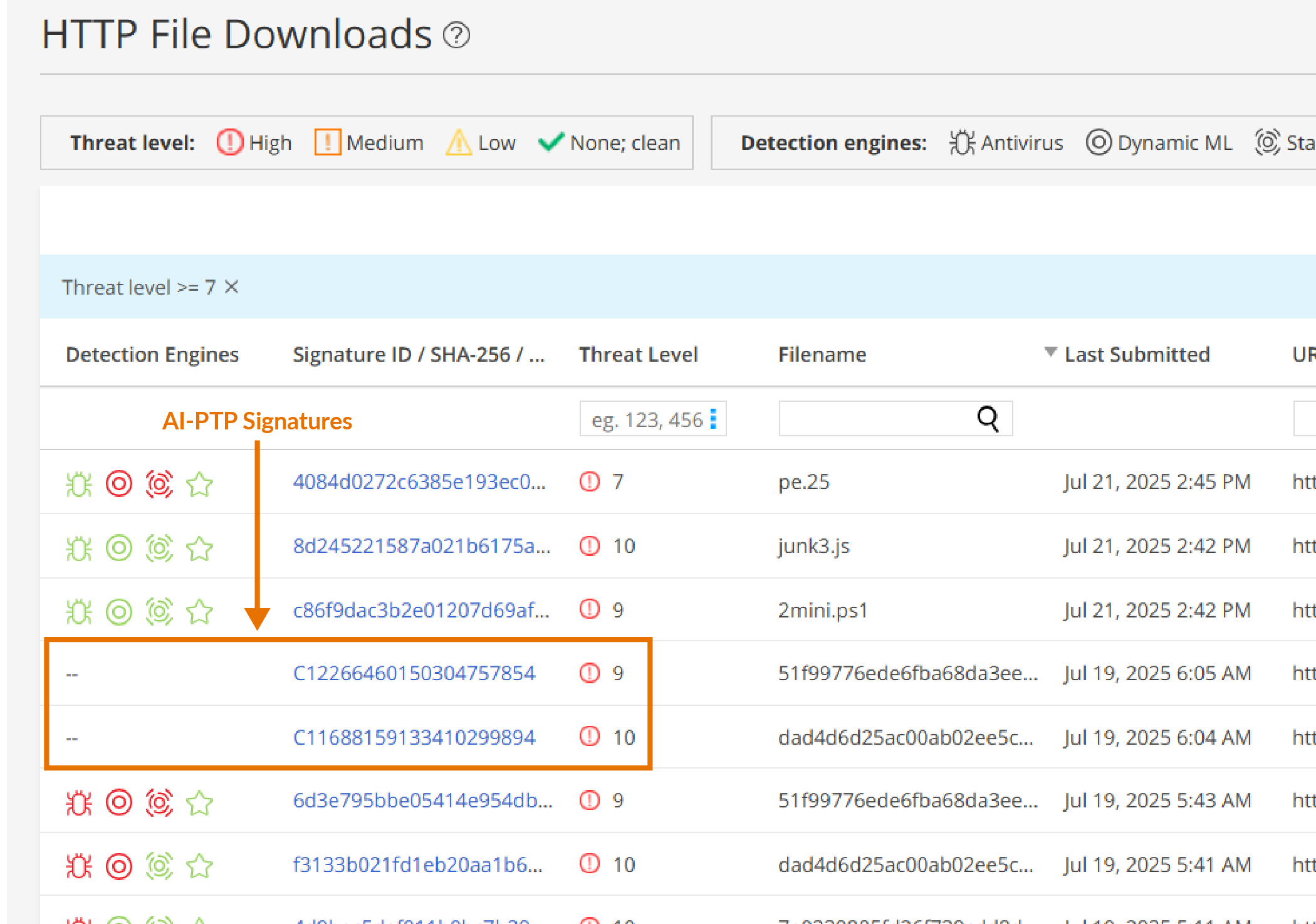Click the red static ML icon in pe.25 row
1316x924 pixels.
tap(159, 483)
